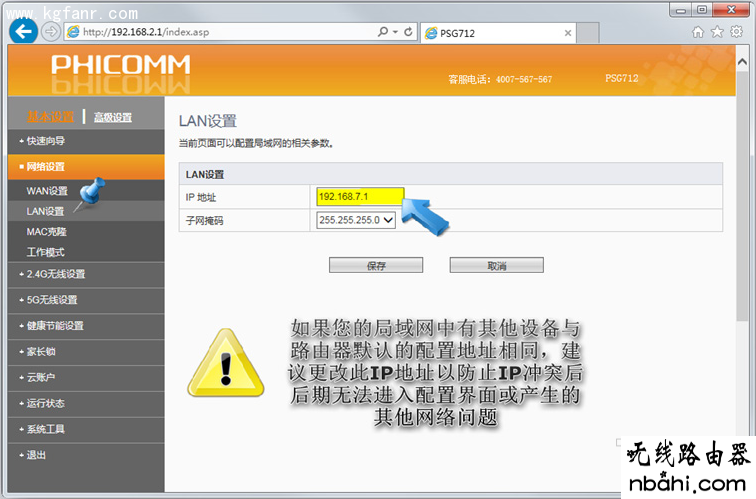Expand 快速向导 menu

click(x=86, y=141)
